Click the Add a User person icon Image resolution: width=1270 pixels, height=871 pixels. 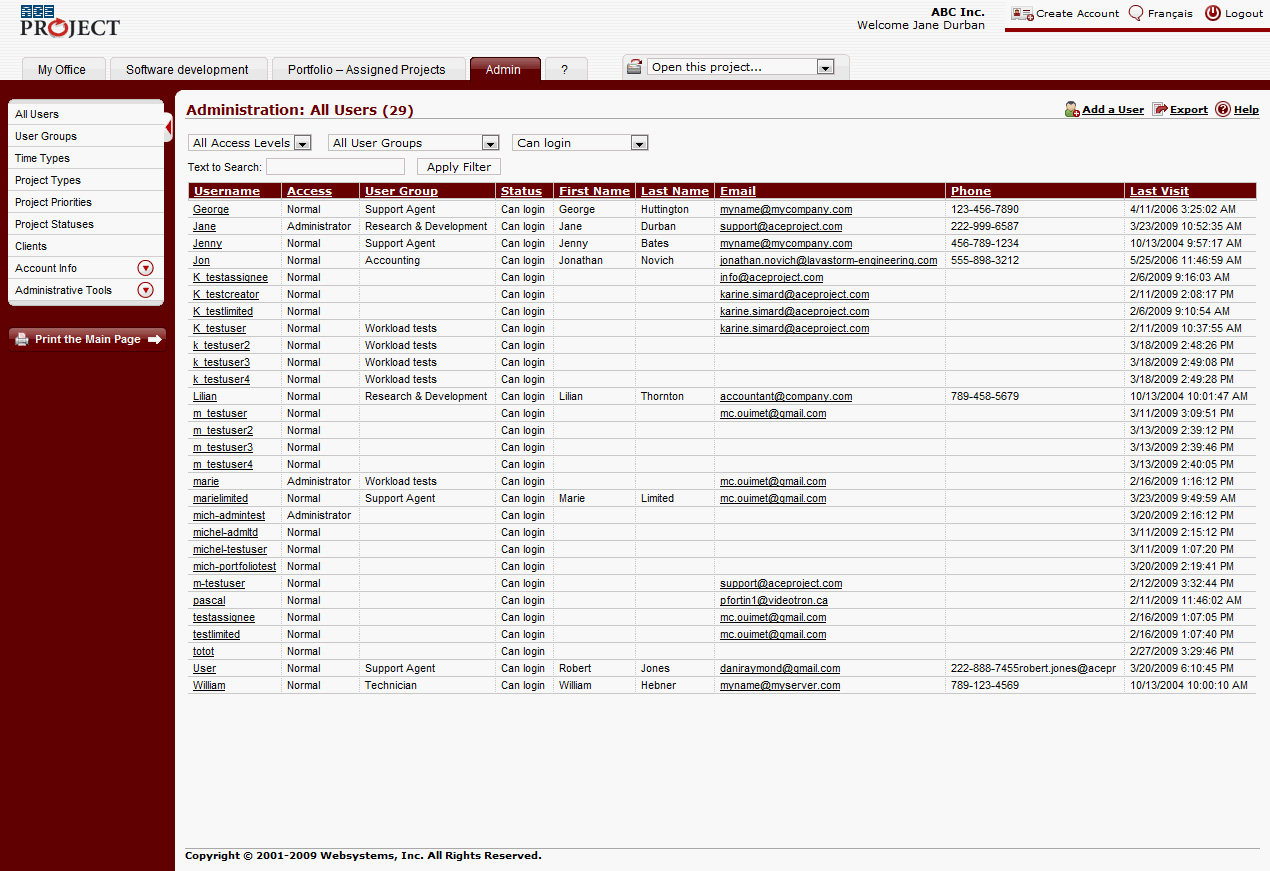click(1072, 109)
